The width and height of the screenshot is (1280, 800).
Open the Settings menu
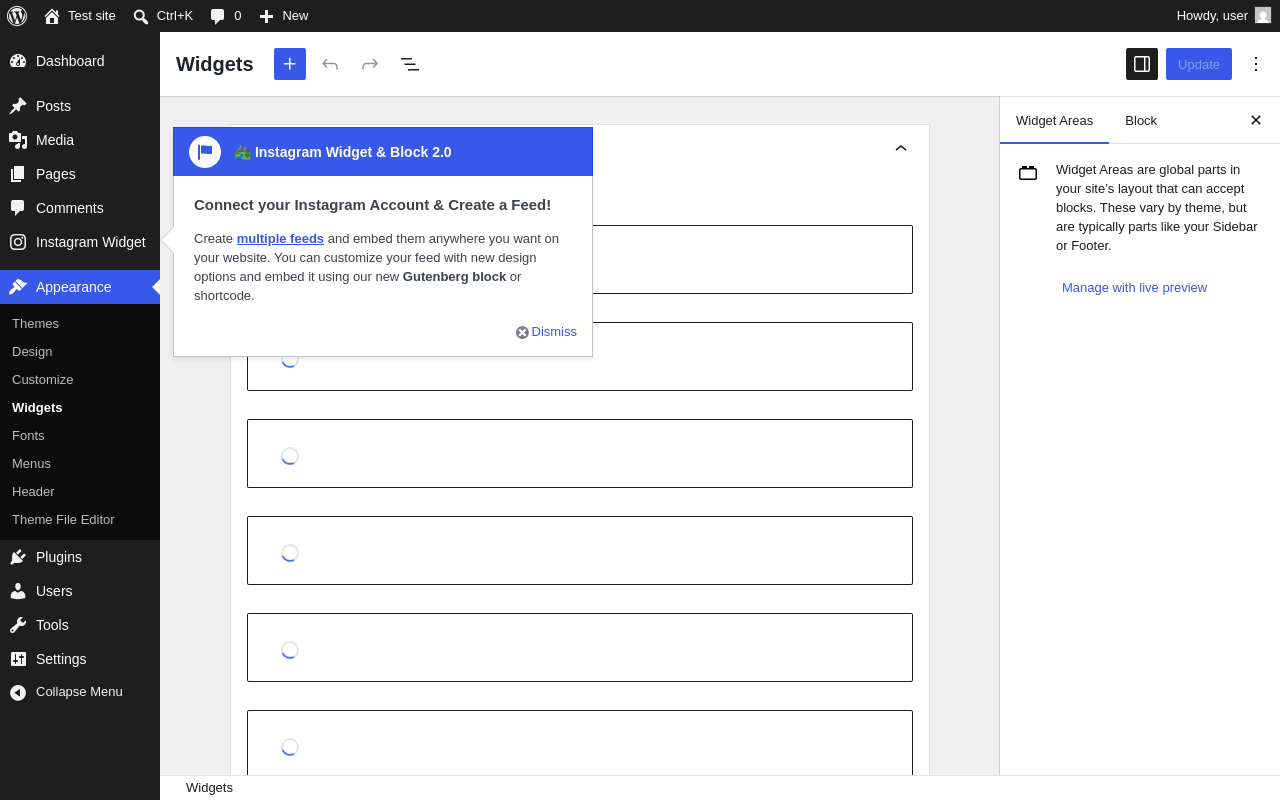coord(80,659)
